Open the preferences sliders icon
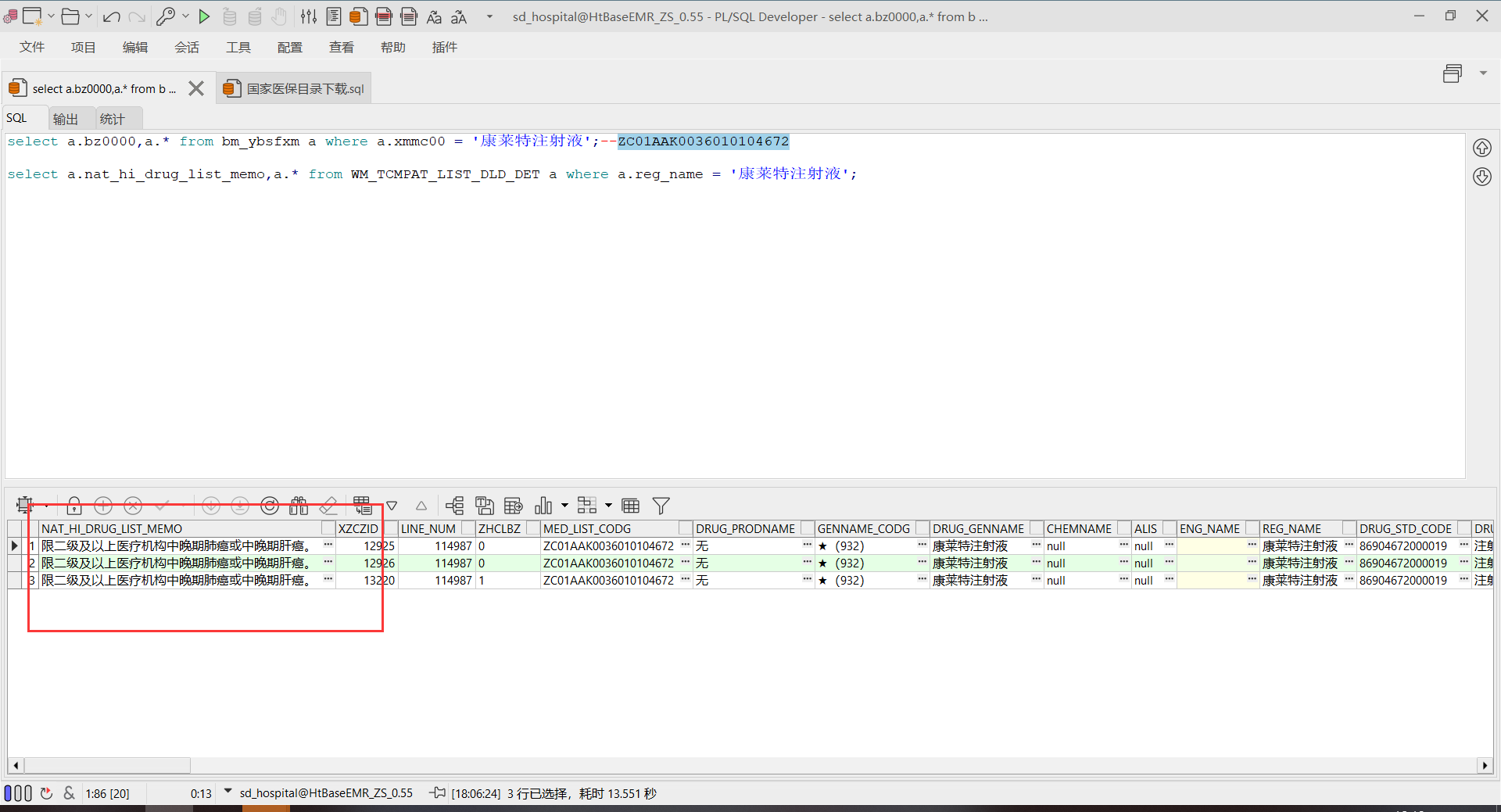The image size is (1501, 812). (309, 16)
